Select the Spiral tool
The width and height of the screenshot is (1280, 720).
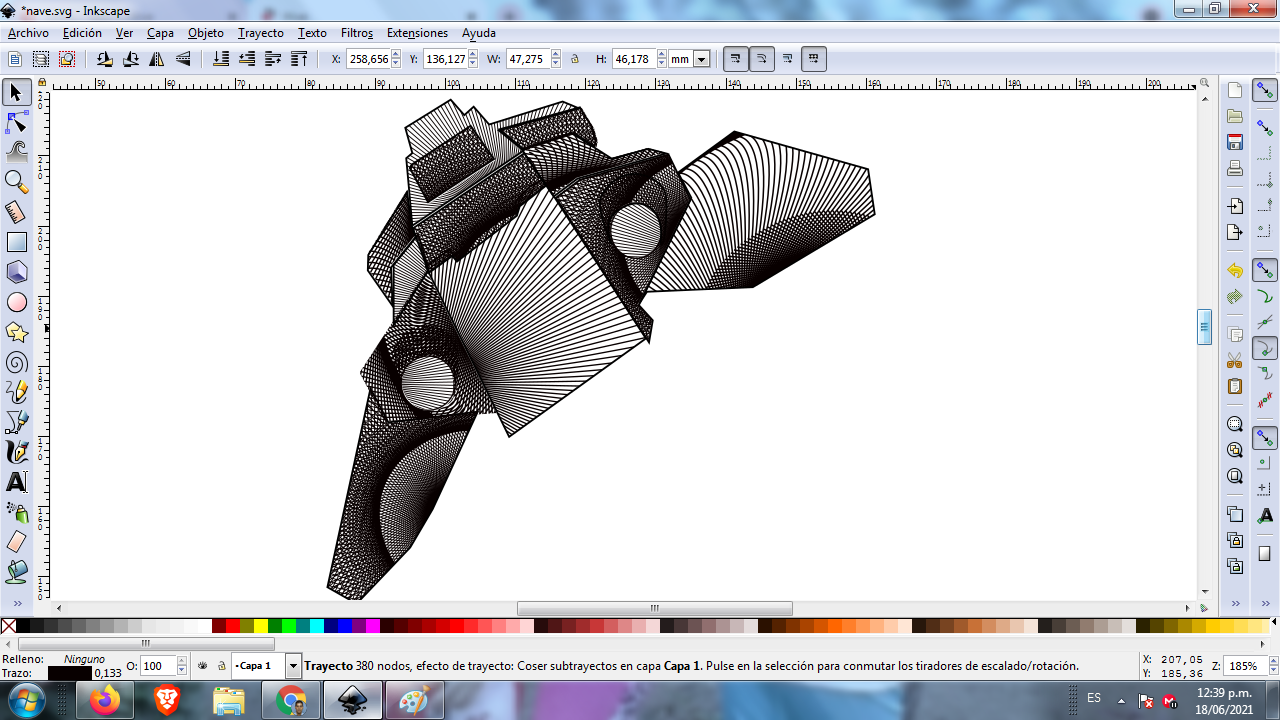(17, 362)
